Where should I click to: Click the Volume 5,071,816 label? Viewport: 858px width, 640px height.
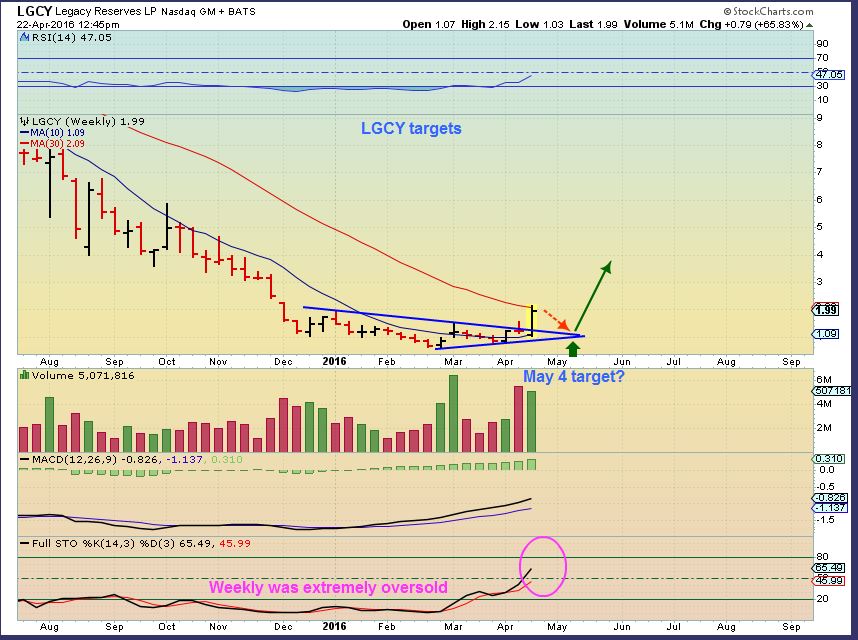(x=83, y=376)
